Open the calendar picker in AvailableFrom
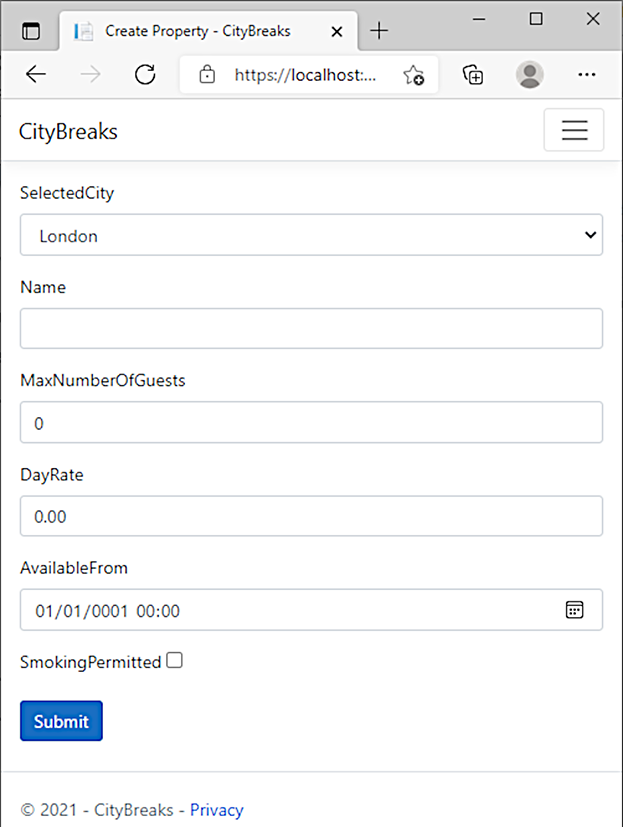The width and height of the screenshot is (623, 827). [574, 610]
